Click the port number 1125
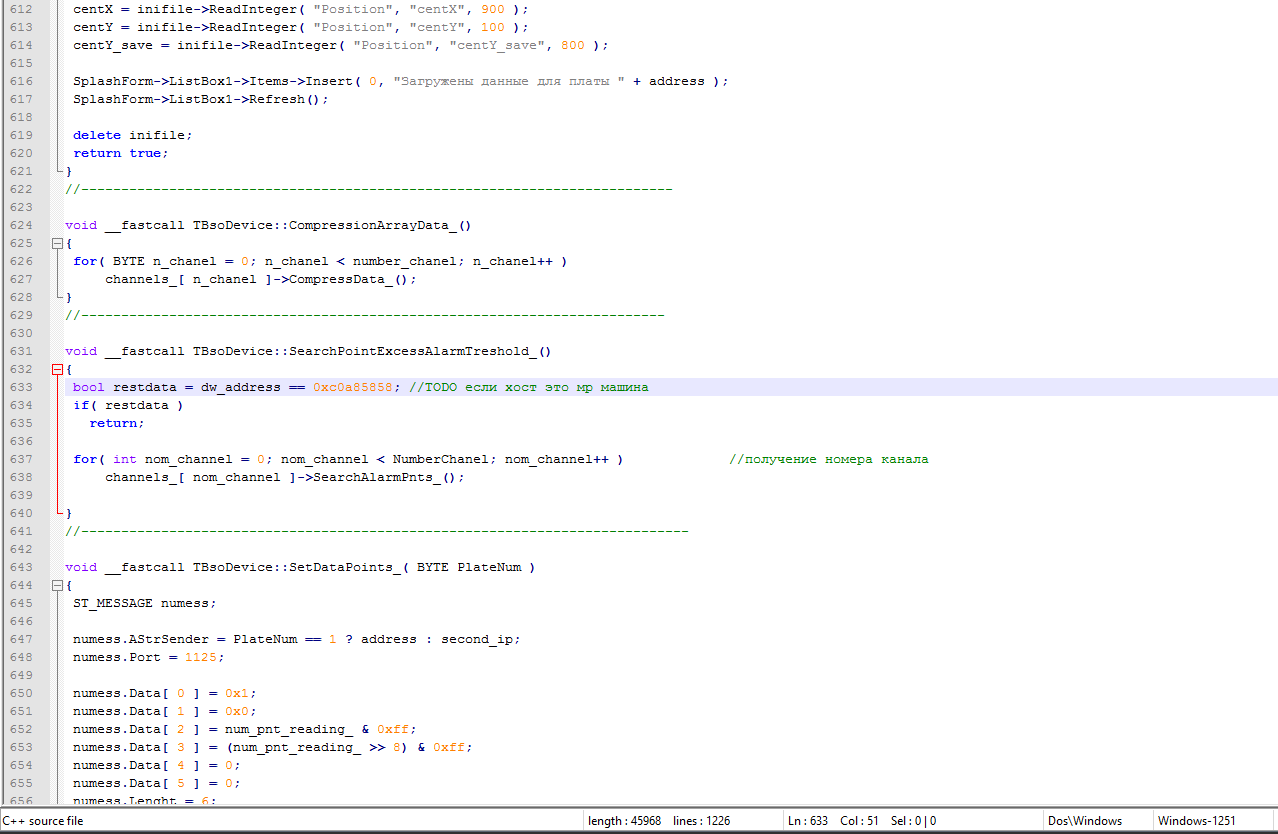The height and width of the screenshot is (834, 1278). 201,657
